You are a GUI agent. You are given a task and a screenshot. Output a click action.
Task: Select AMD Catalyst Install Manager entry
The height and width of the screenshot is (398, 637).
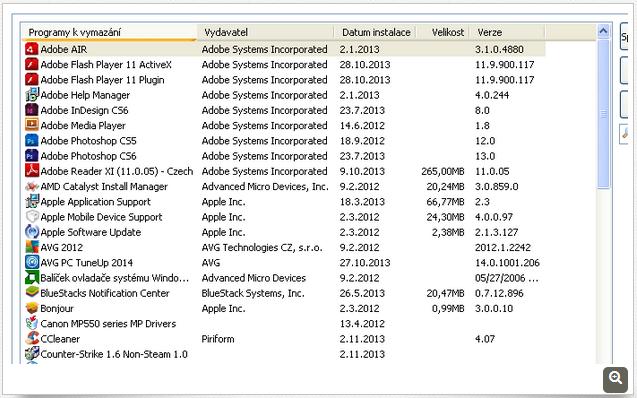coord(104,186)
